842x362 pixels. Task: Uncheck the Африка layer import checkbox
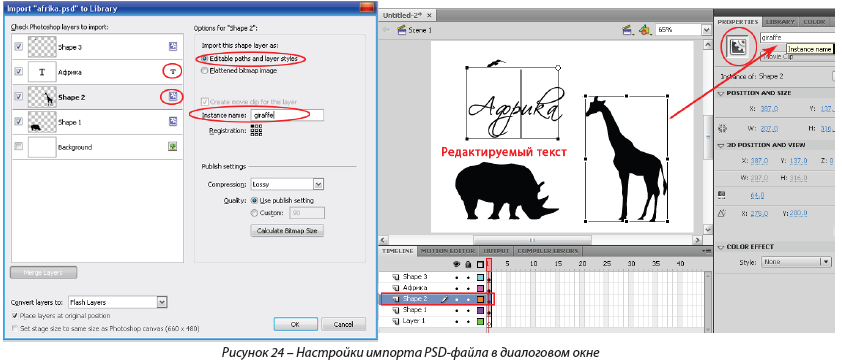point(19,71)
